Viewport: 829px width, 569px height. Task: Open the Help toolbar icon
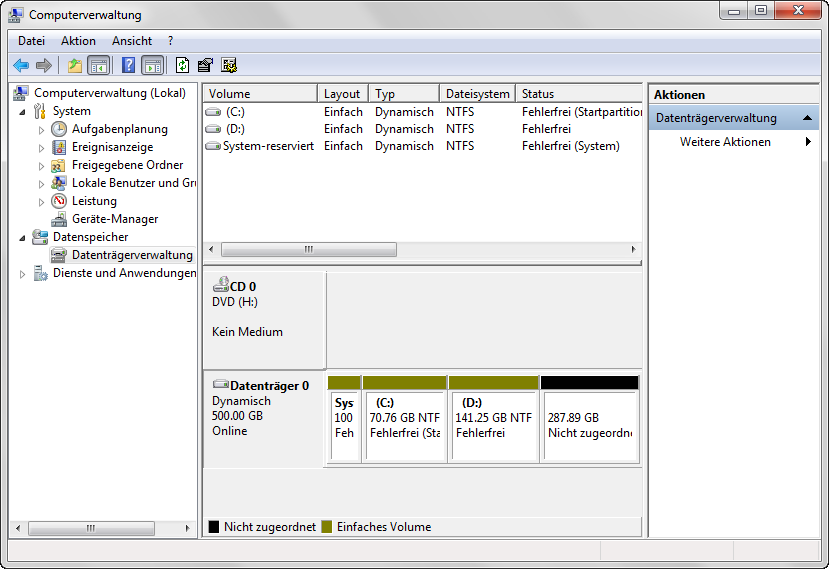pyautogui.click(x=128, y=66)
